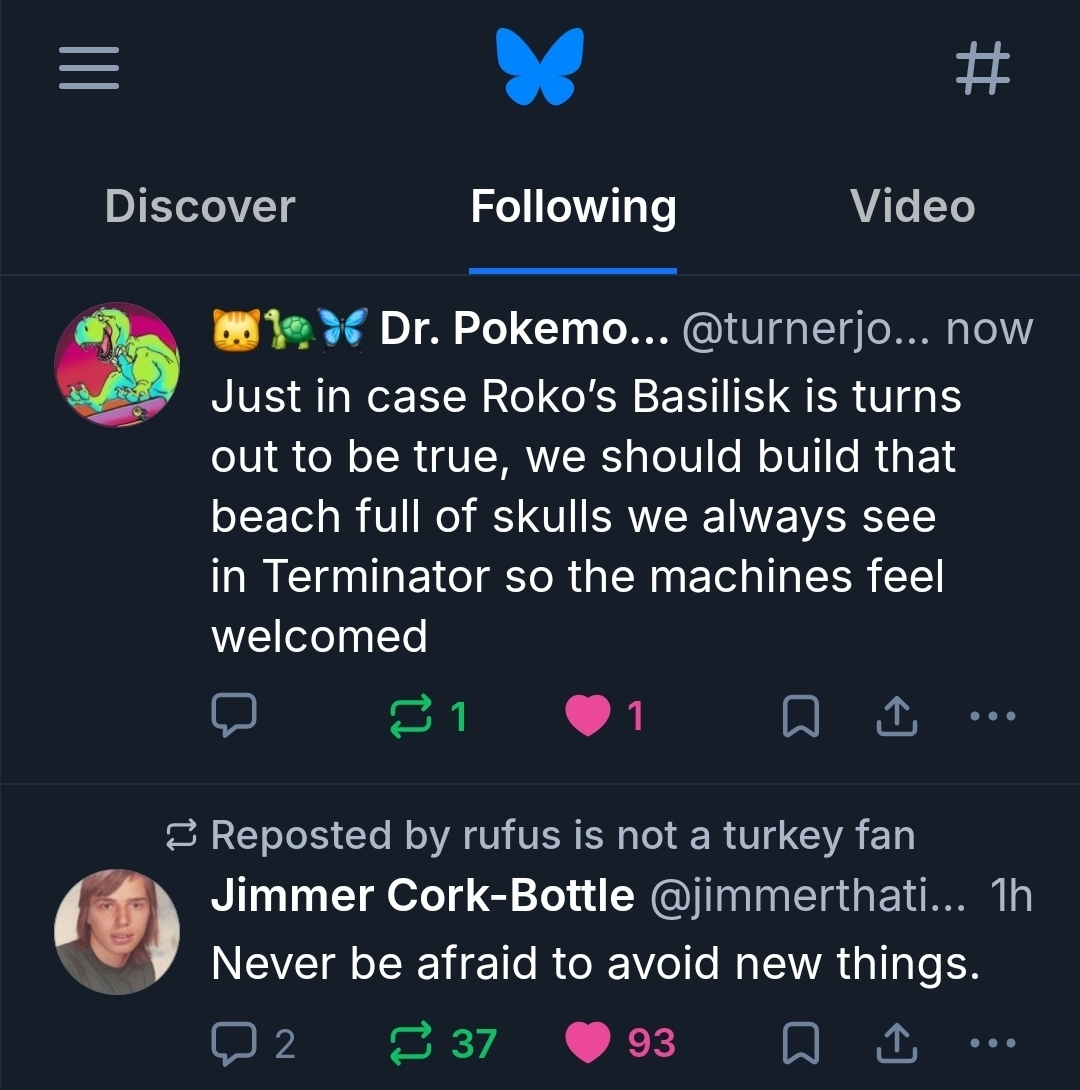This screenshot has height=1090, width=1080.
Task: Switch to the Discover tab
Action: (200, 207)
